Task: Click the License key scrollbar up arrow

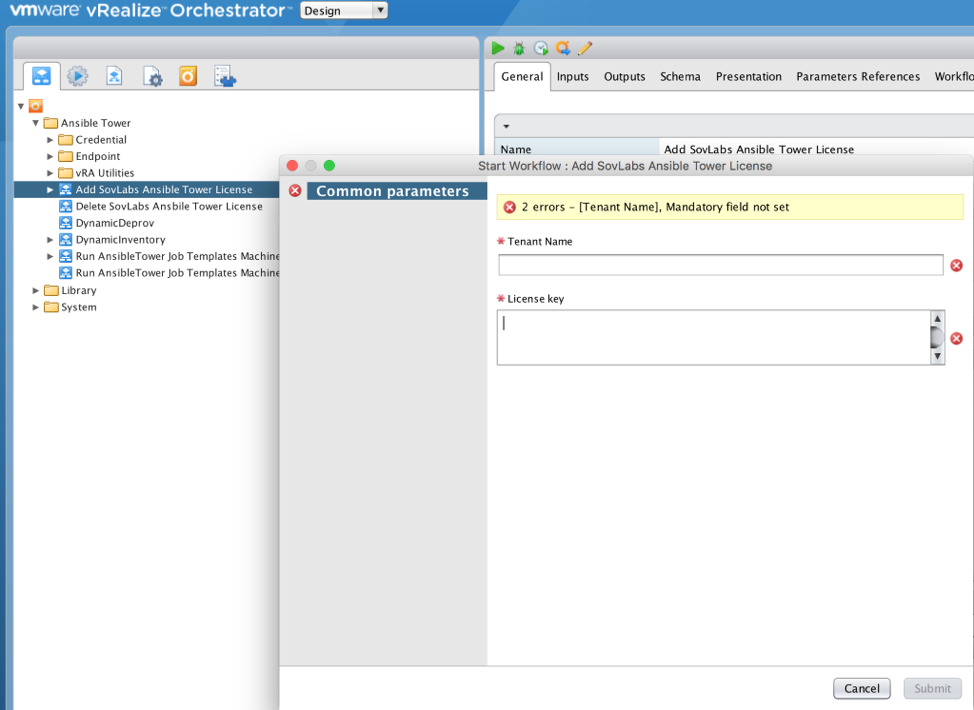Action: click(937, 318)
